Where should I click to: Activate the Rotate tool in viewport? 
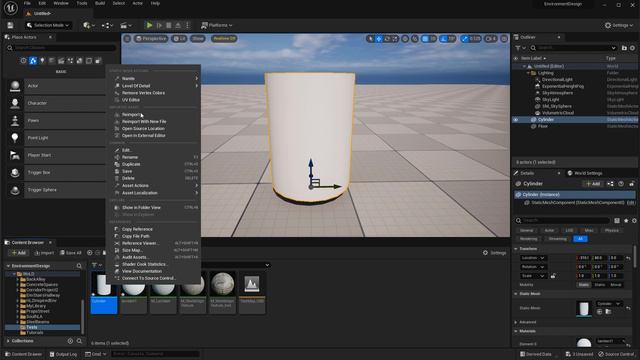pyautogui.click(x=387, y=39)
